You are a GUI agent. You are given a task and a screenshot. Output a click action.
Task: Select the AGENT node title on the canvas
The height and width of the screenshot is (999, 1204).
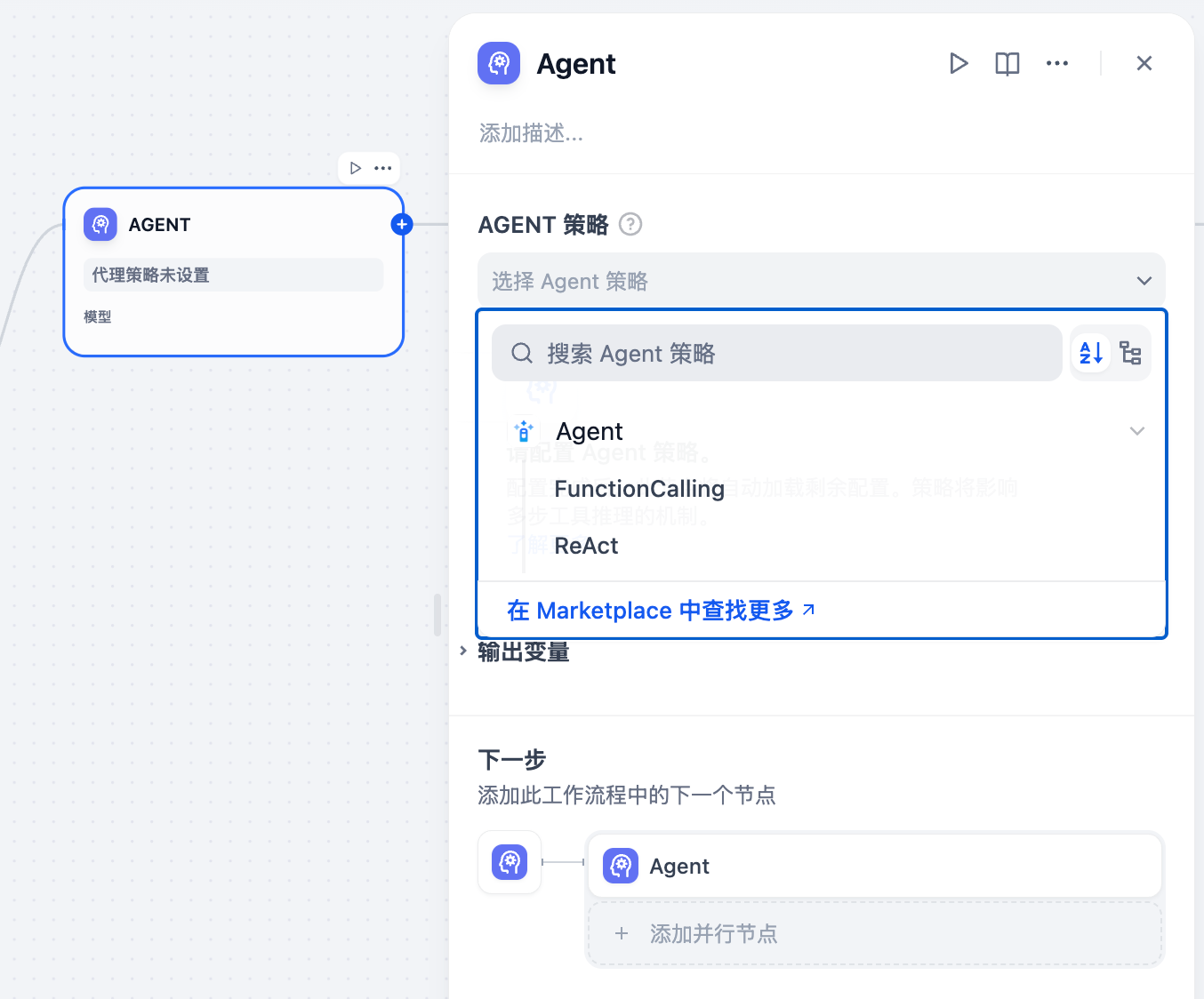pyautogui.click(x=160, y=225)
